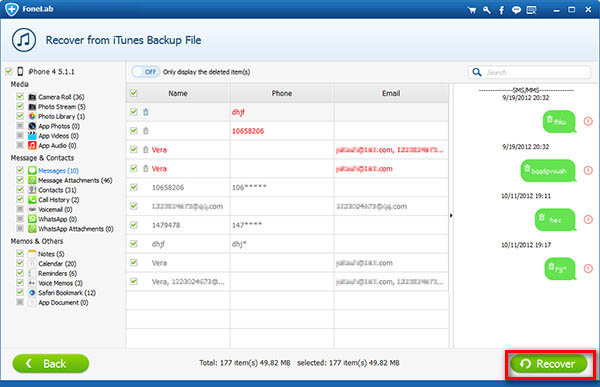Click the Messages green icon
600x387 pixels.
[32, 170]
